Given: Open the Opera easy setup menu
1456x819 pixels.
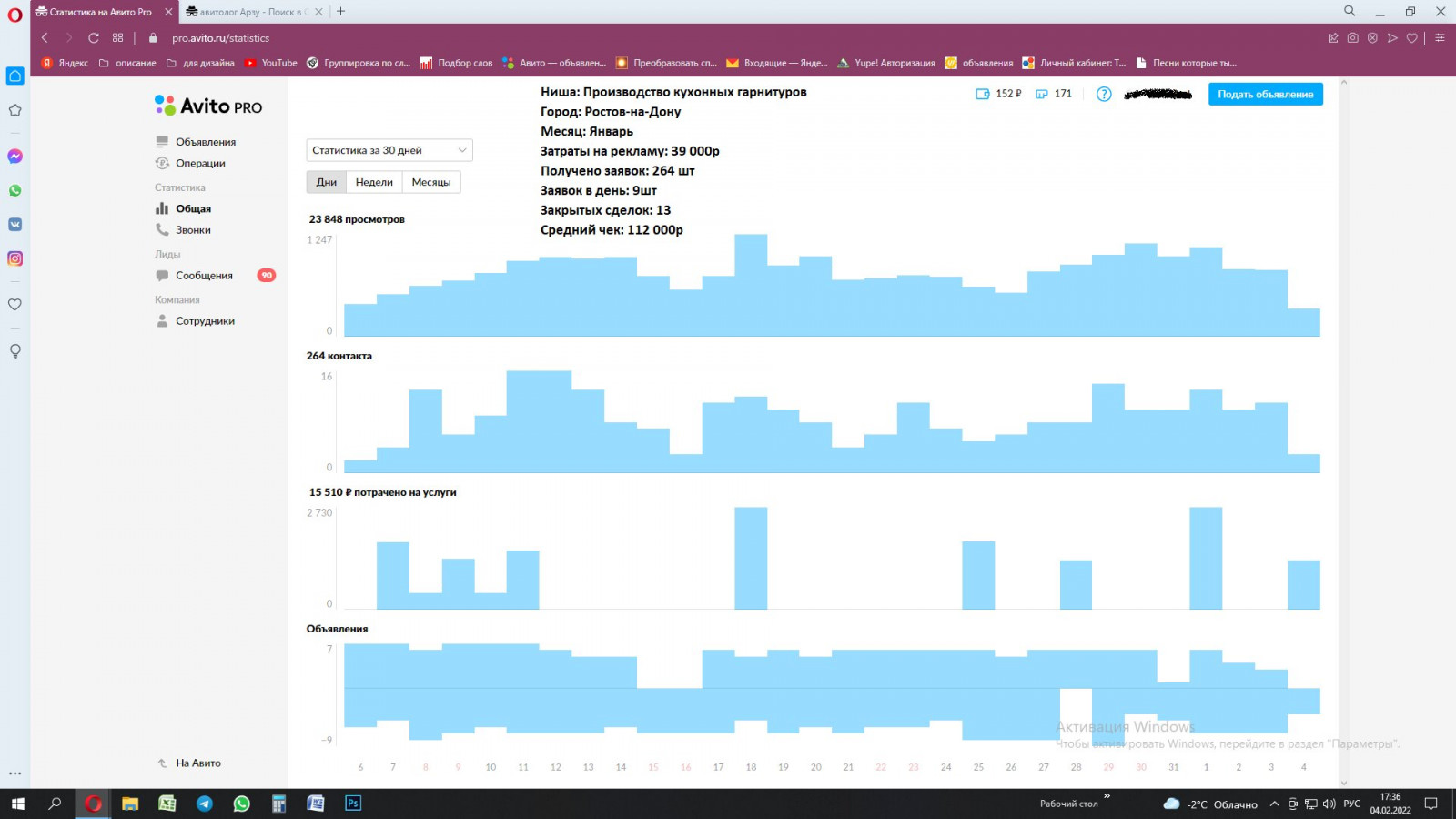Looking at the screenshot, I should [1440, 38].
